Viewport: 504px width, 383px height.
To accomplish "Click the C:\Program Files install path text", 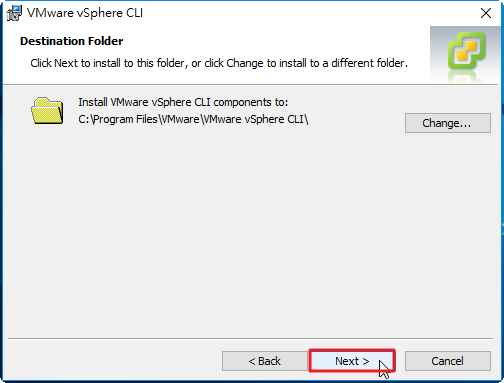I will 193,119.
